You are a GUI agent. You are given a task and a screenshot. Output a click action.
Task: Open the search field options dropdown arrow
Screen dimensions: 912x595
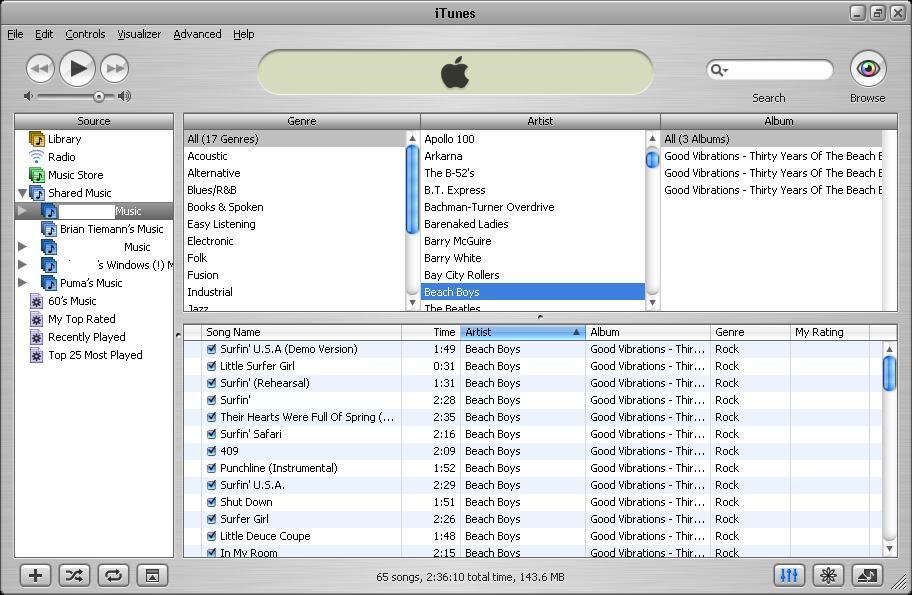tap(725, 71)
